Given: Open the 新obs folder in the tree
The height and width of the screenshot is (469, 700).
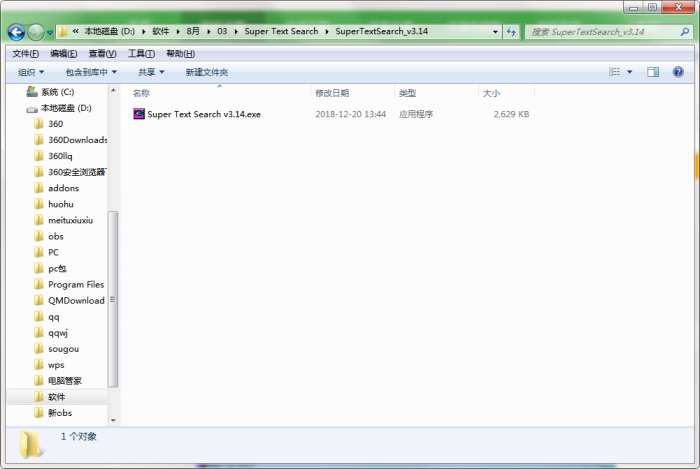Looking at the screenshot, I should pyautogui.click(x=60, y=413).
